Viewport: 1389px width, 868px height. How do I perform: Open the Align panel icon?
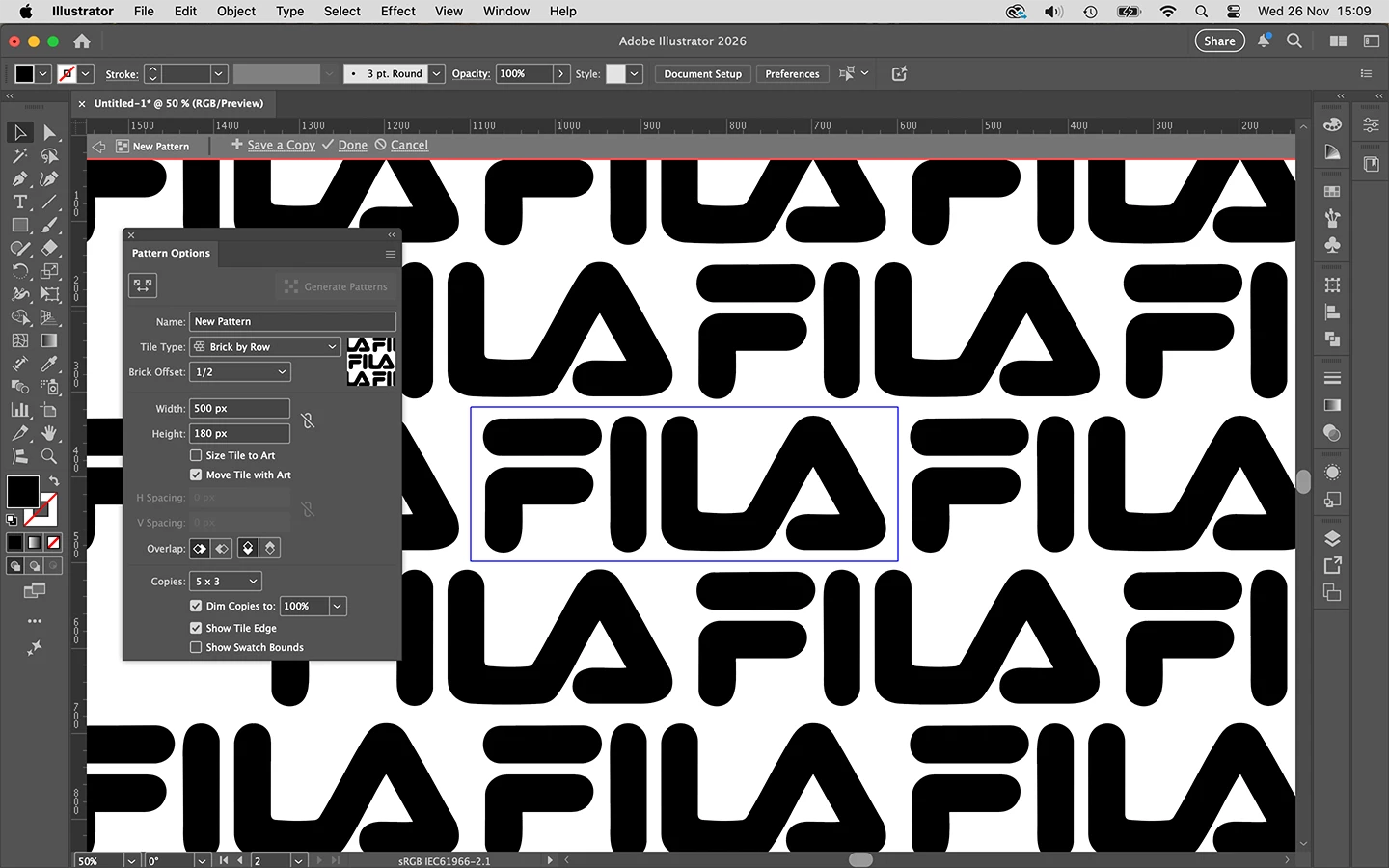click(1332, 312)
